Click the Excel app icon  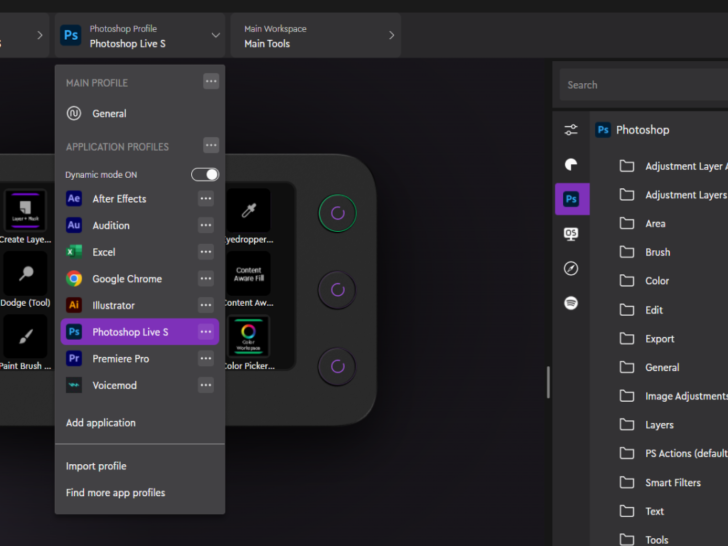click(x=74, y=252)
